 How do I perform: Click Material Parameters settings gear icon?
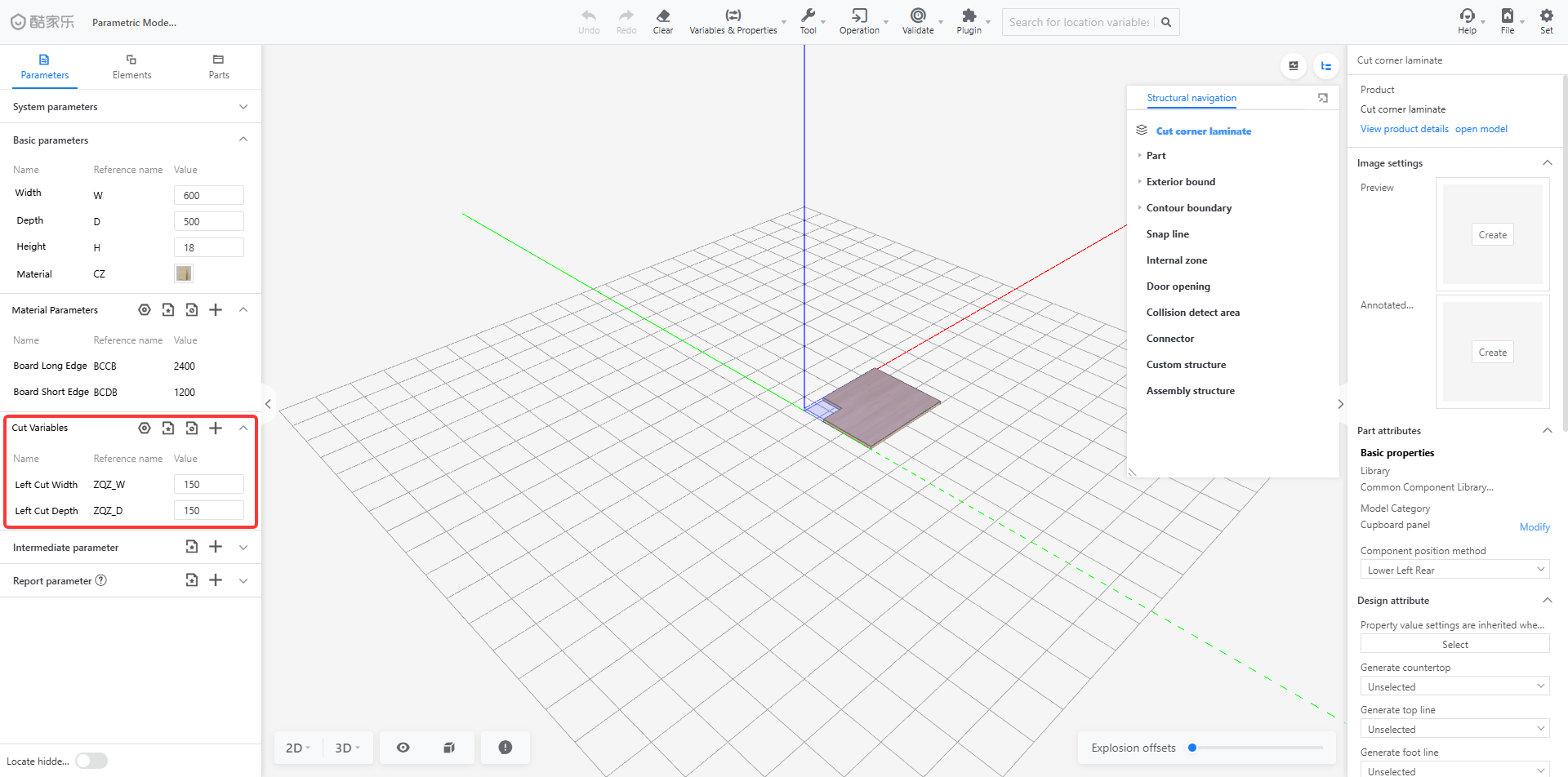point(145,310)
